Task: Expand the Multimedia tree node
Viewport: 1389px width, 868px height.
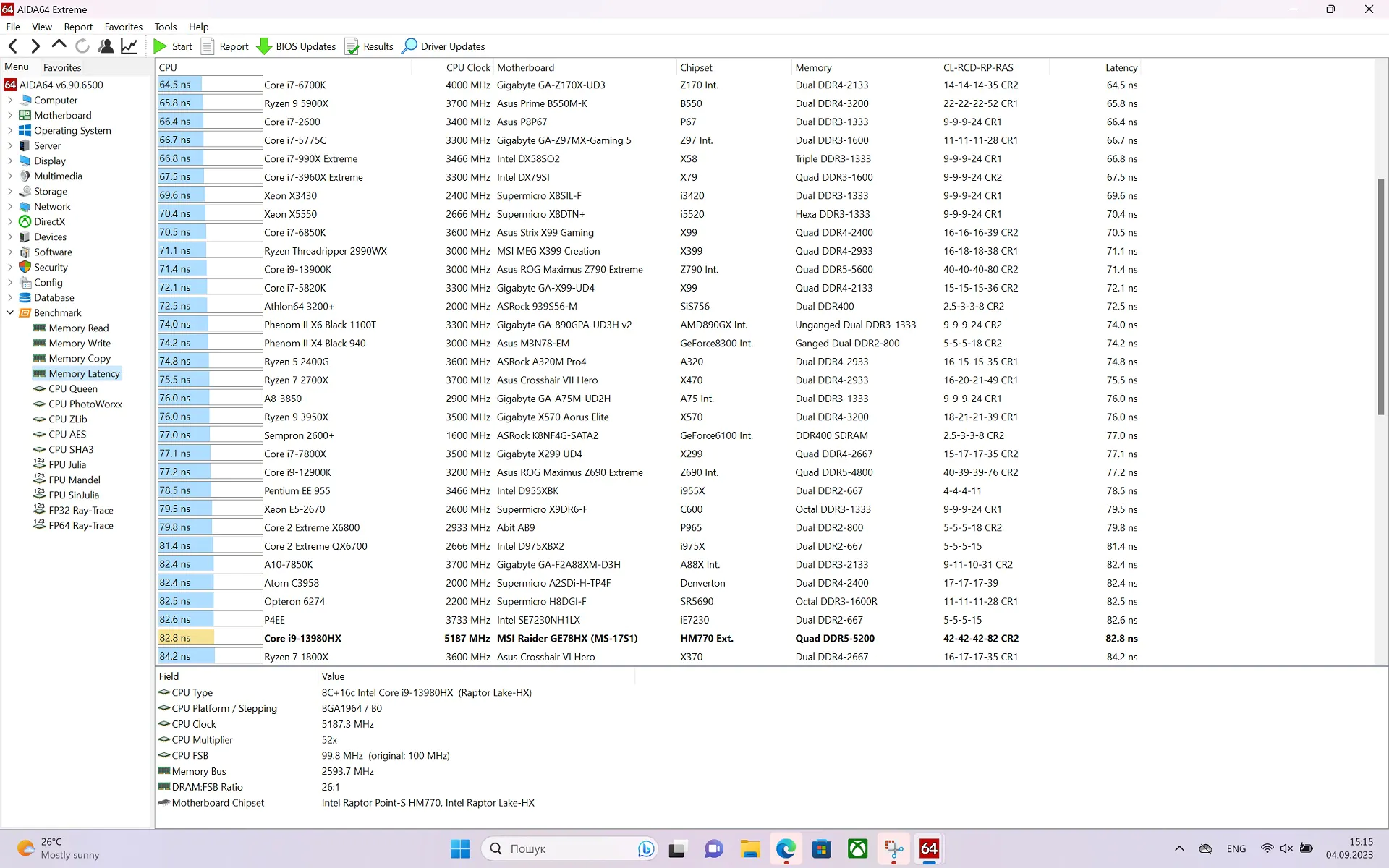Action: point(10,176)
